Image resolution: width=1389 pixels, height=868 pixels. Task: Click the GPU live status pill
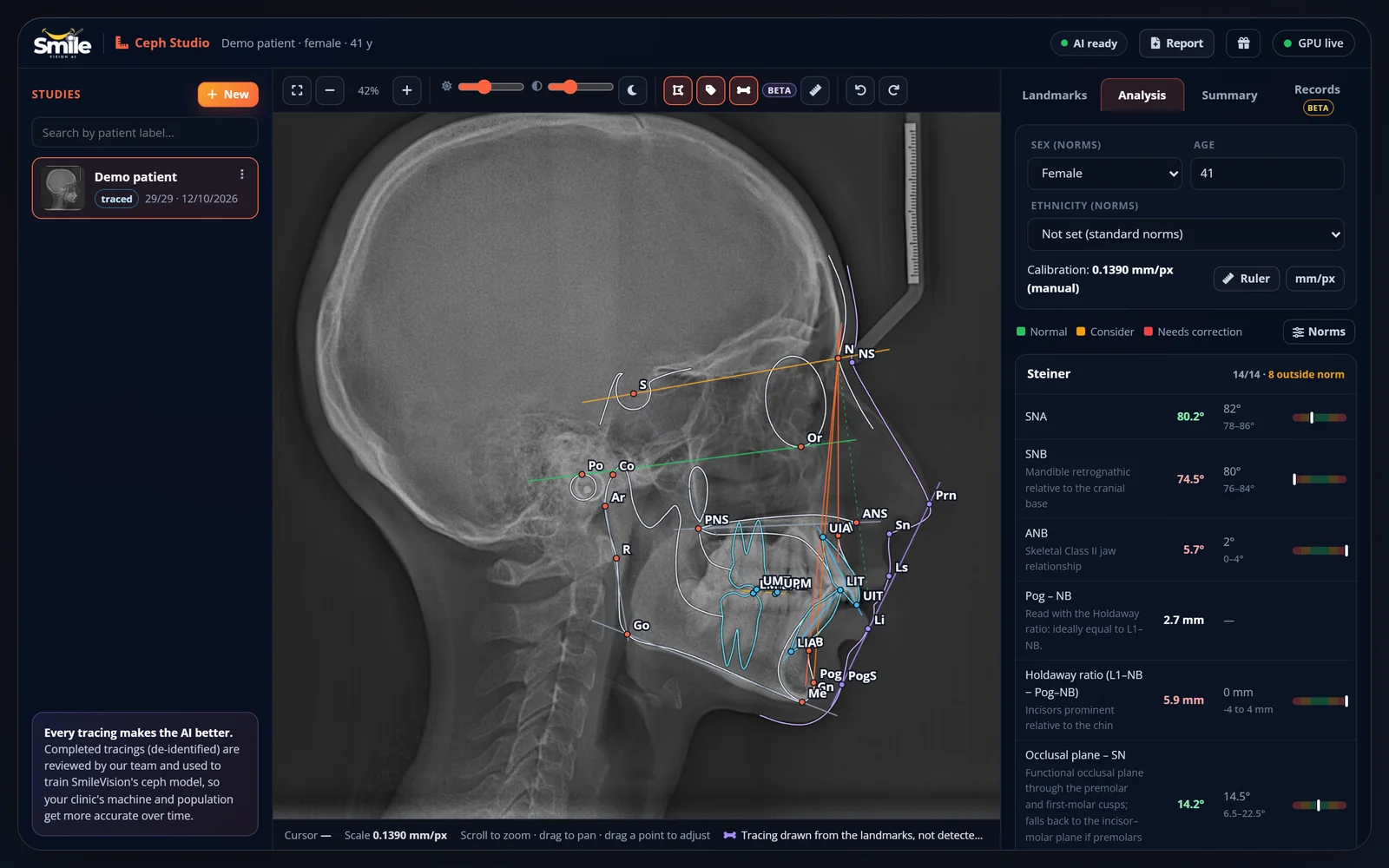coord(1313,43)
